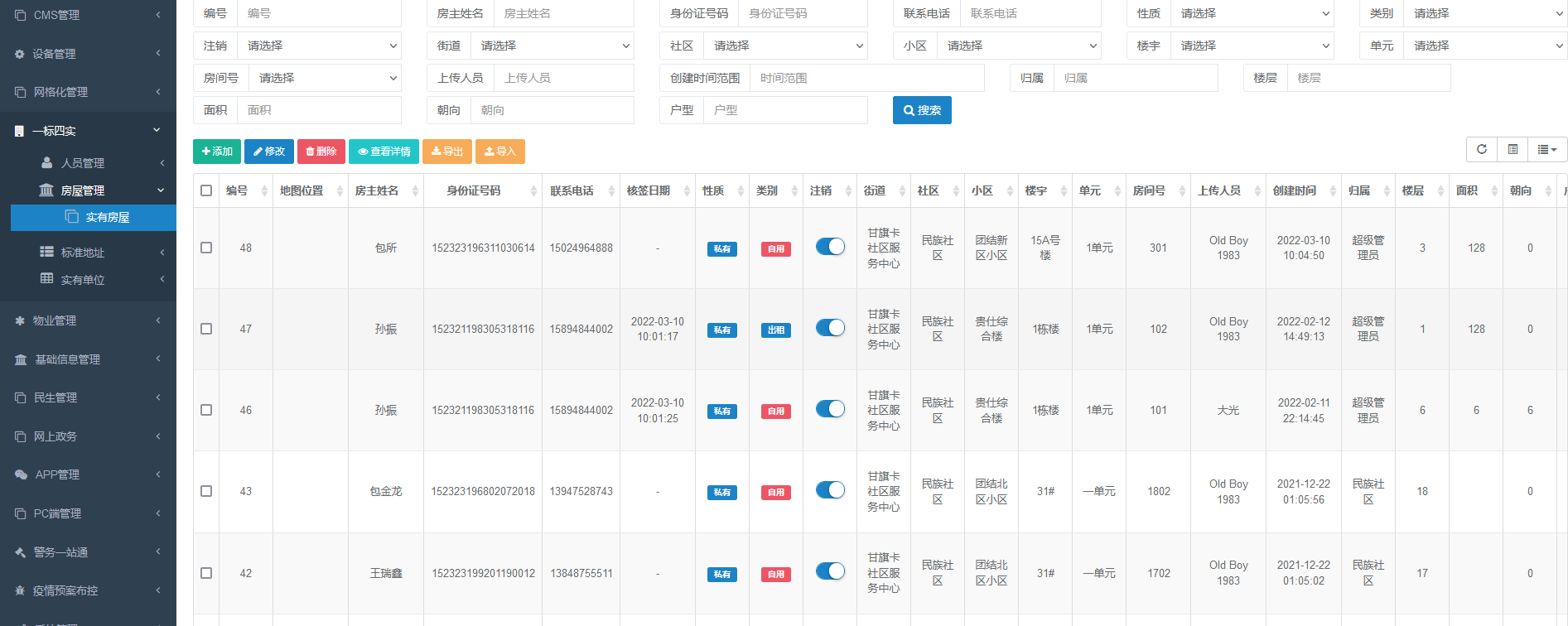
Task: Open the 街道 filter dropdown
Action: [x=552, y=46]
